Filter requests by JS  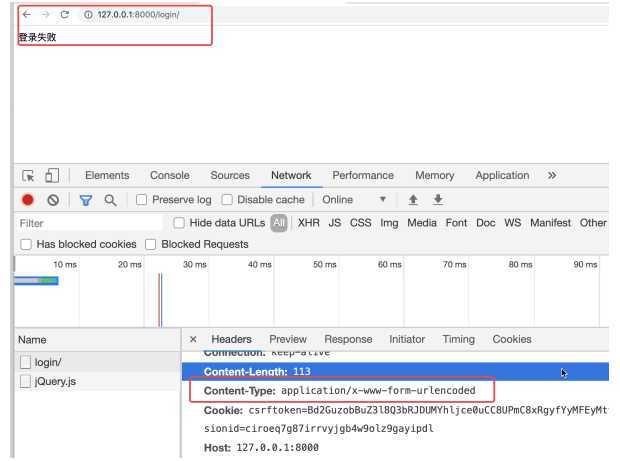335,223
